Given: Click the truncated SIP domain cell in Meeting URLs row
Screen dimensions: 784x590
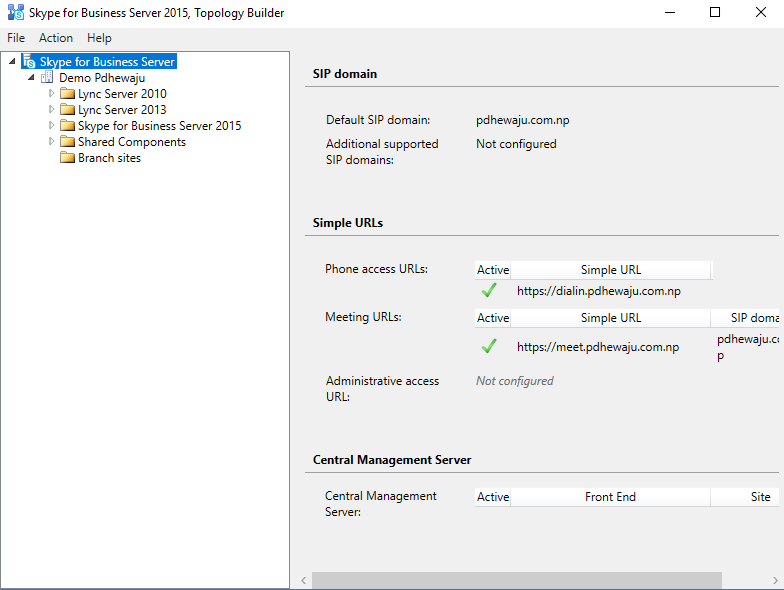Looking at the screenshot, I should click(x=748, y=347).
